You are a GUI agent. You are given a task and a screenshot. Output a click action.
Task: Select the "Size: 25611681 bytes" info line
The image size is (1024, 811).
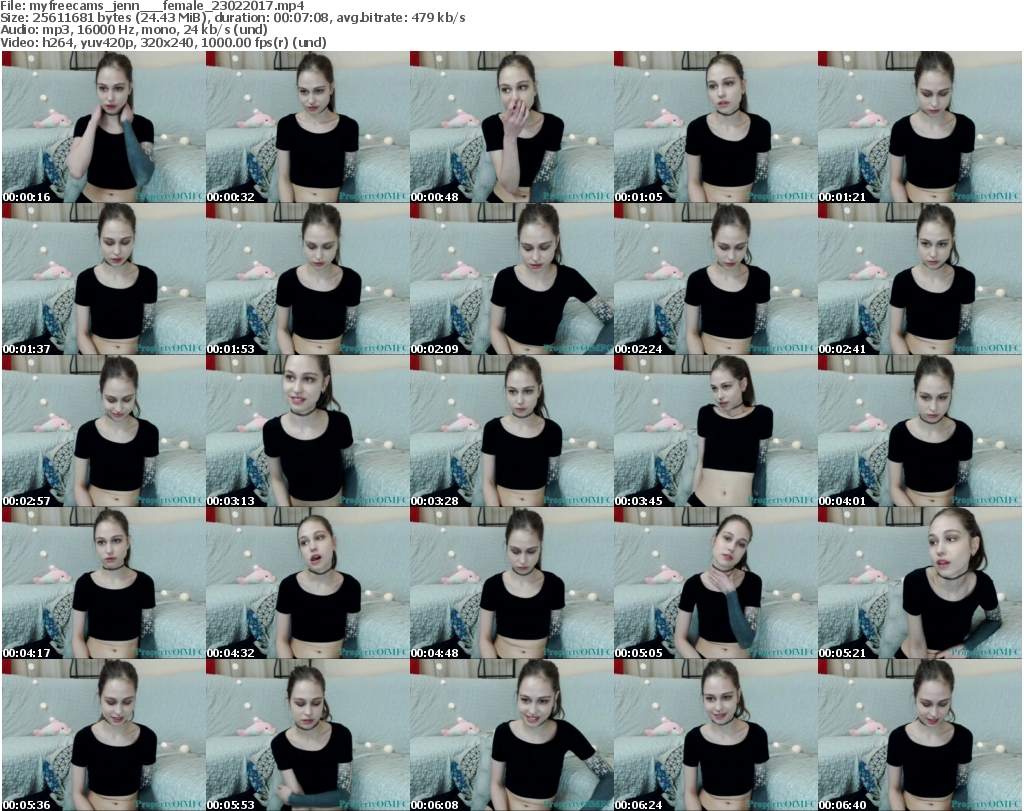pyautogui.click(x=232, y=18)
